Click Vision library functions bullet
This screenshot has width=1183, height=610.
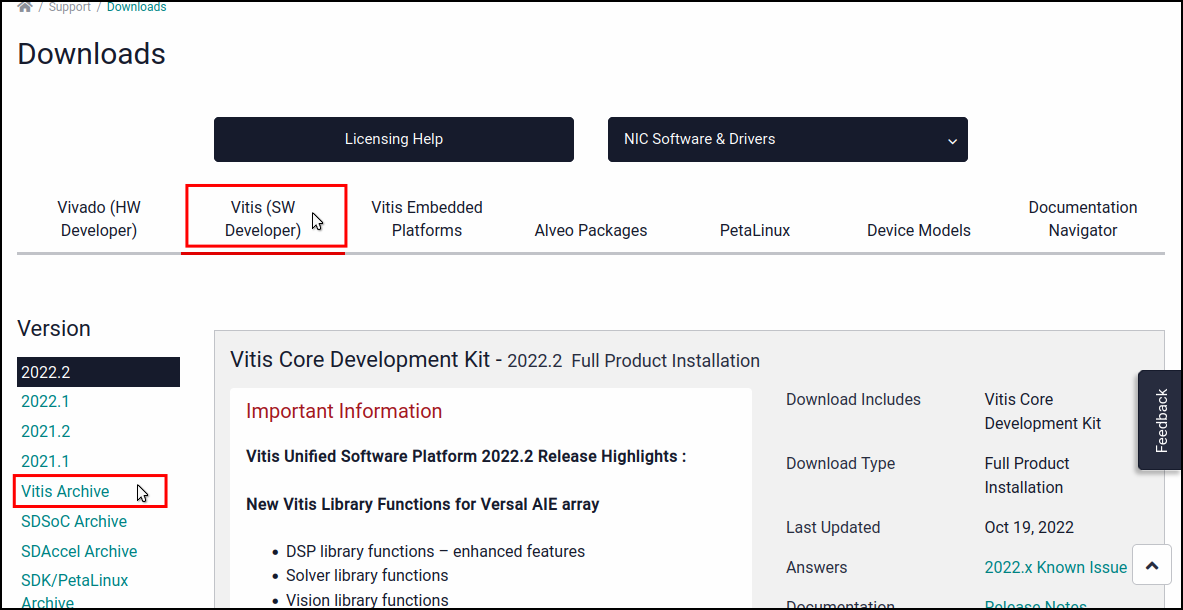pos(367,600)
